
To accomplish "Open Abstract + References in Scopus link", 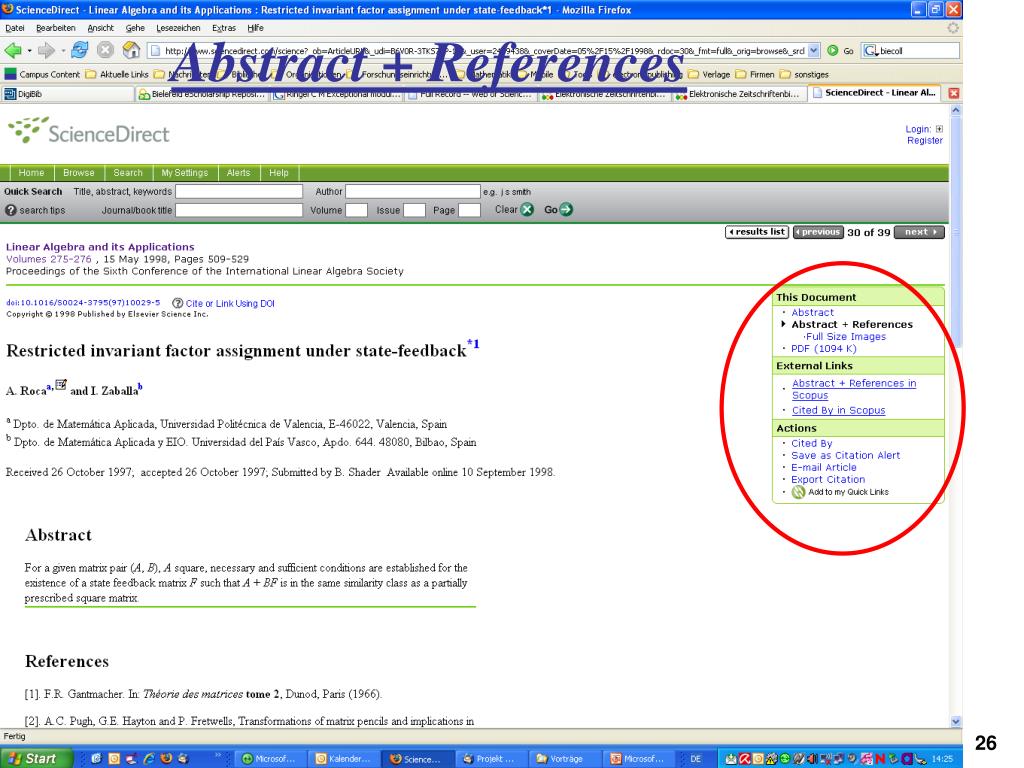I will [x=854, y=389].
